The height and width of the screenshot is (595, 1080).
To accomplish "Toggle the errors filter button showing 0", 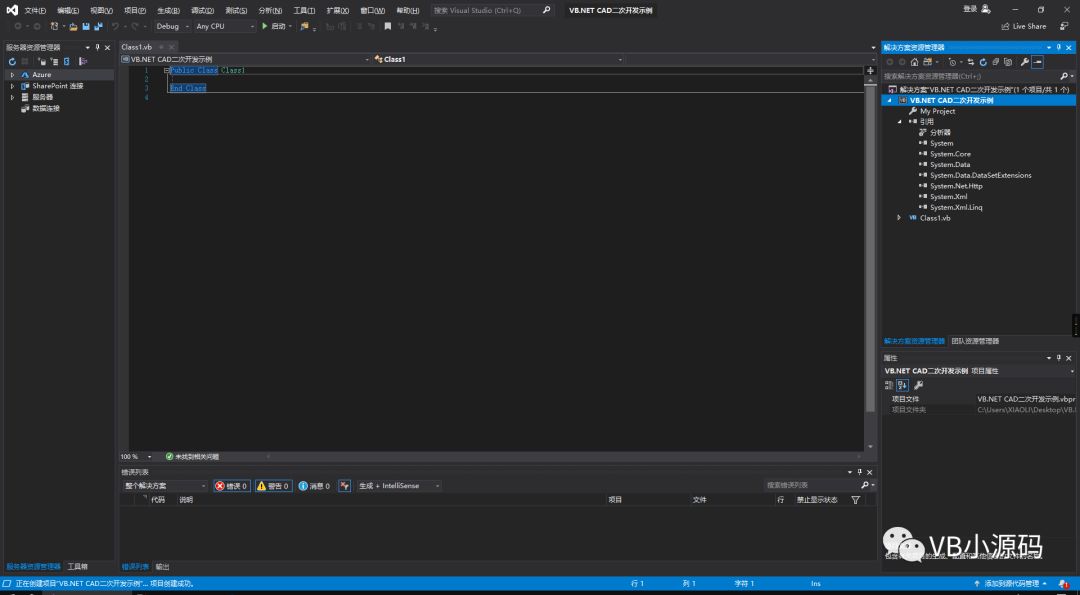I will pos(231,486).
